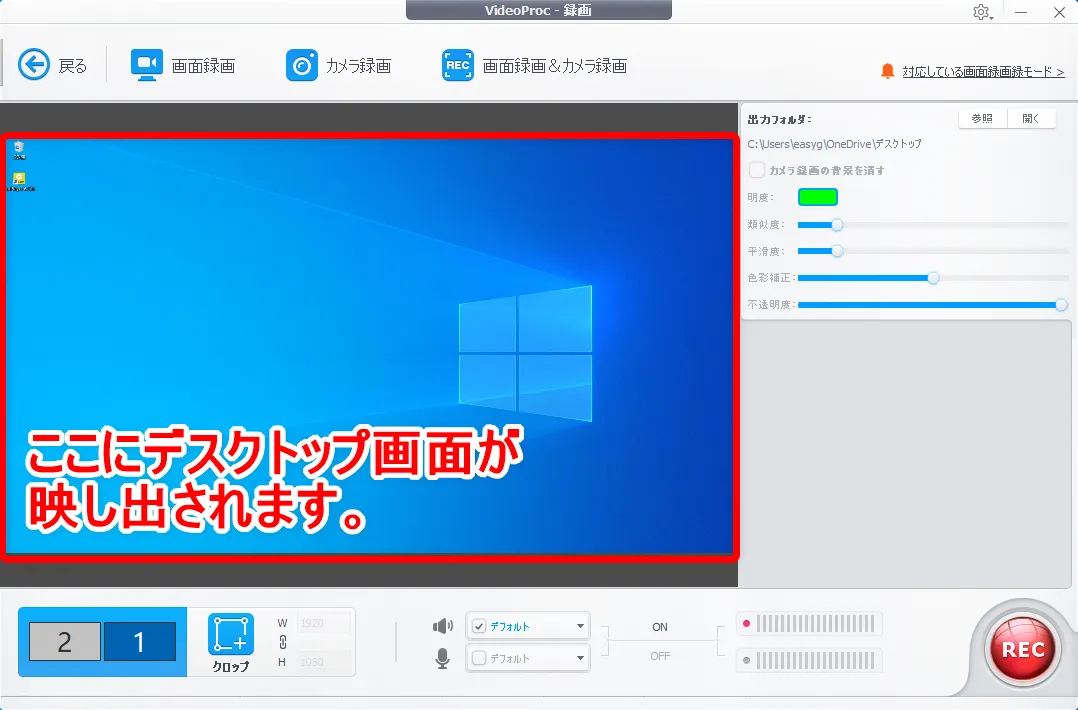Click the 開く open folder button
Image resolution: width=1078 pixels, height=710 pixels.
1031,119
